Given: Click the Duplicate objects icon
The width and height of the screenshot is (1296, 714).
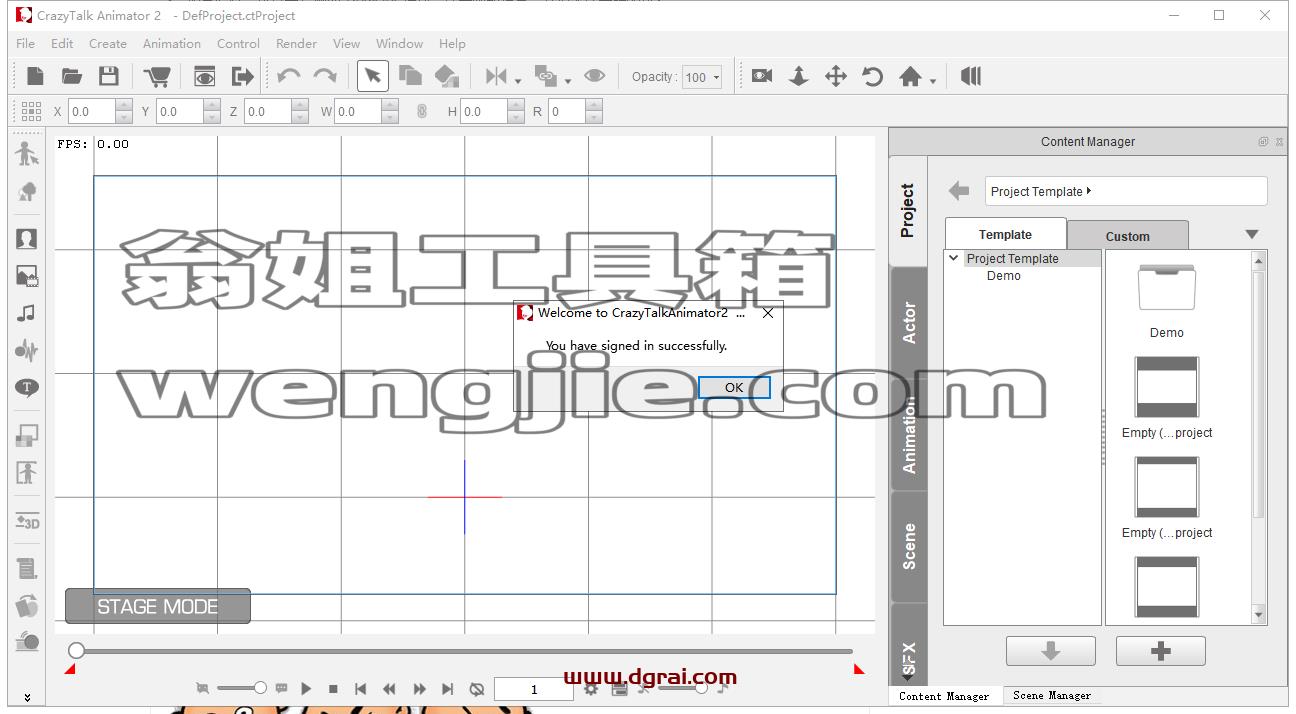Looking at the screenshot, I should pos(410,76).
